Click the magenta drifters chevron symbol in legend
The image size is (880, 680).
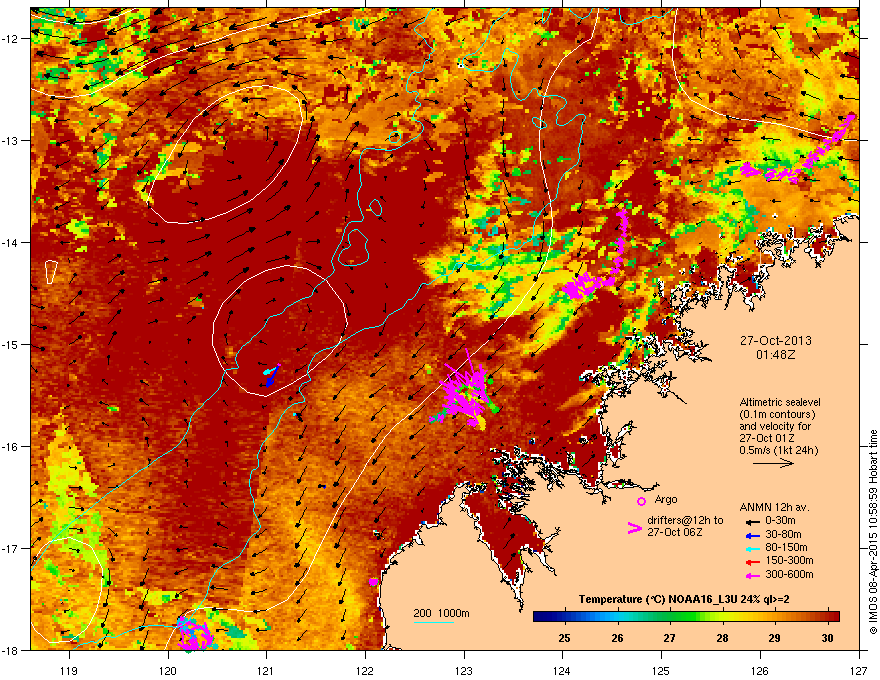point(634,528)
